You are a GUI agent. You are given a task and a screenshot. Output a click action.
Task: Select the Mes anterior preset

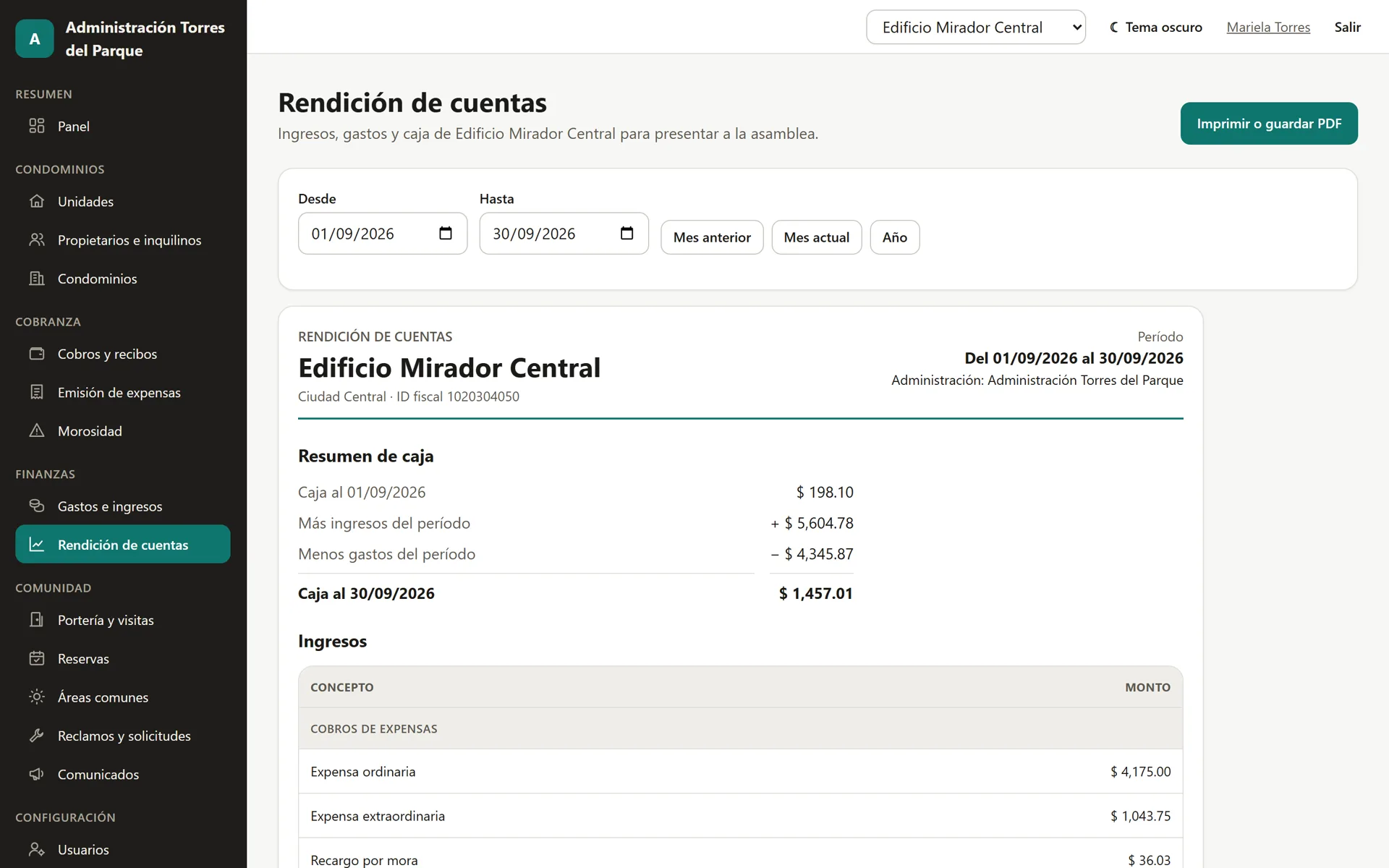point(712,237)
